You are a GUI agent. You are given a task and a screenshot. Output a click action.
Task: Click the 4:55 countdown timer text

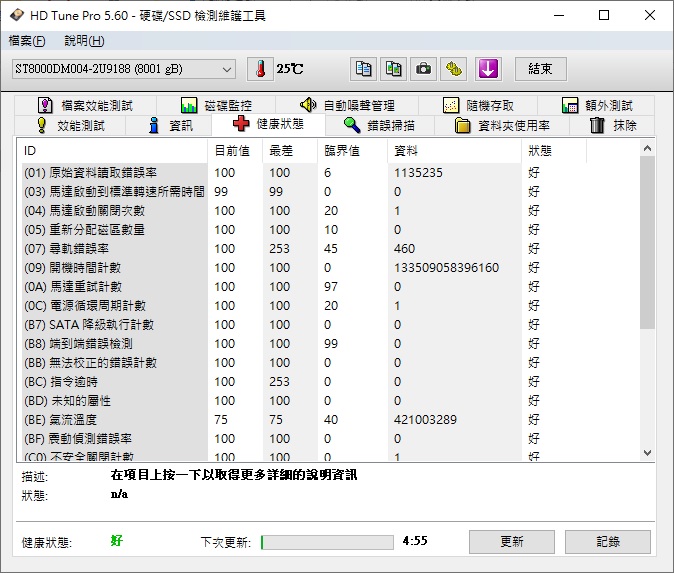(415, 541)
